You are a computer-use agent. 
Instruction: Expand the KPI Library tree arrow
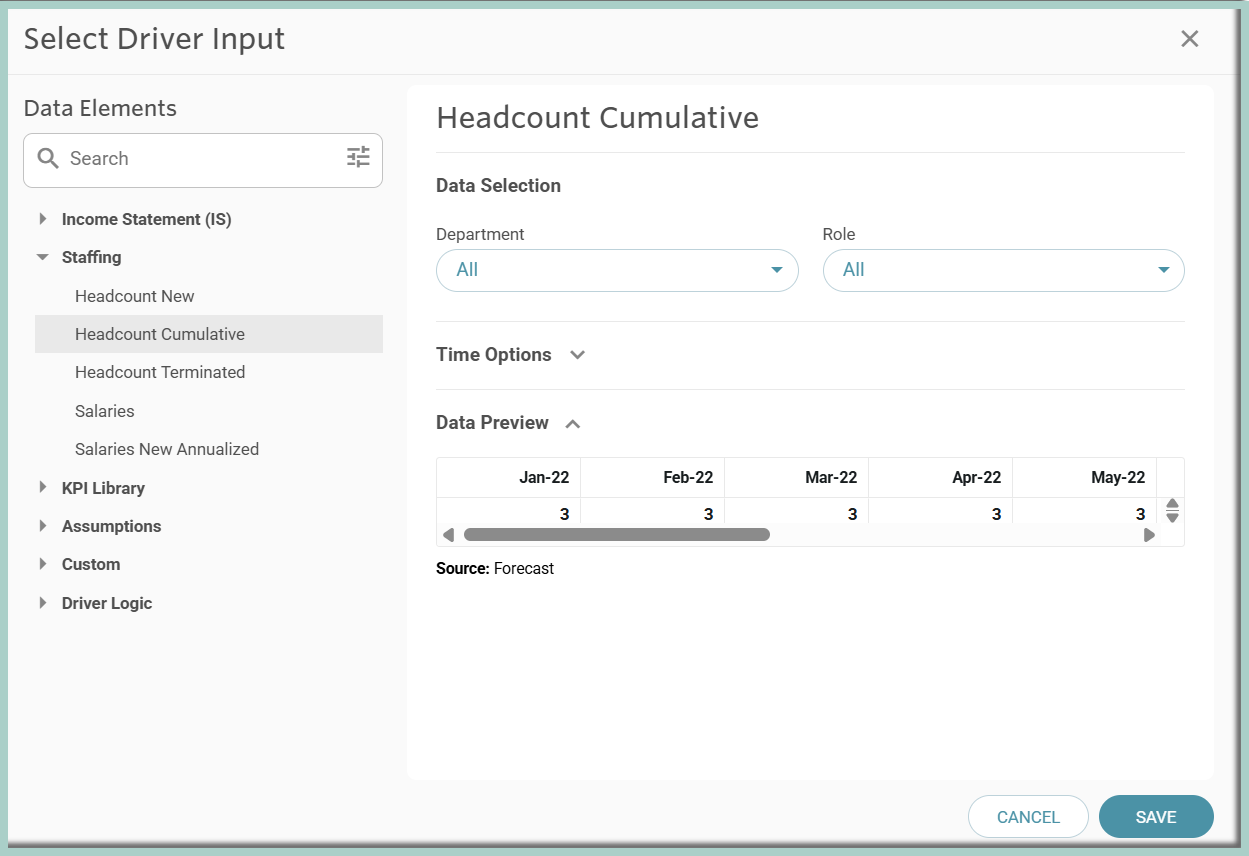point(43,488)
